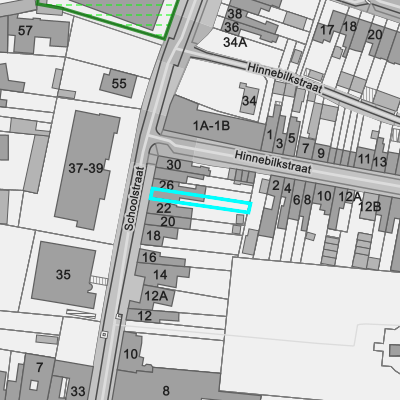Select building number 34
The height and width of the screenshot is (400, 400).
[x=249, y=101]
